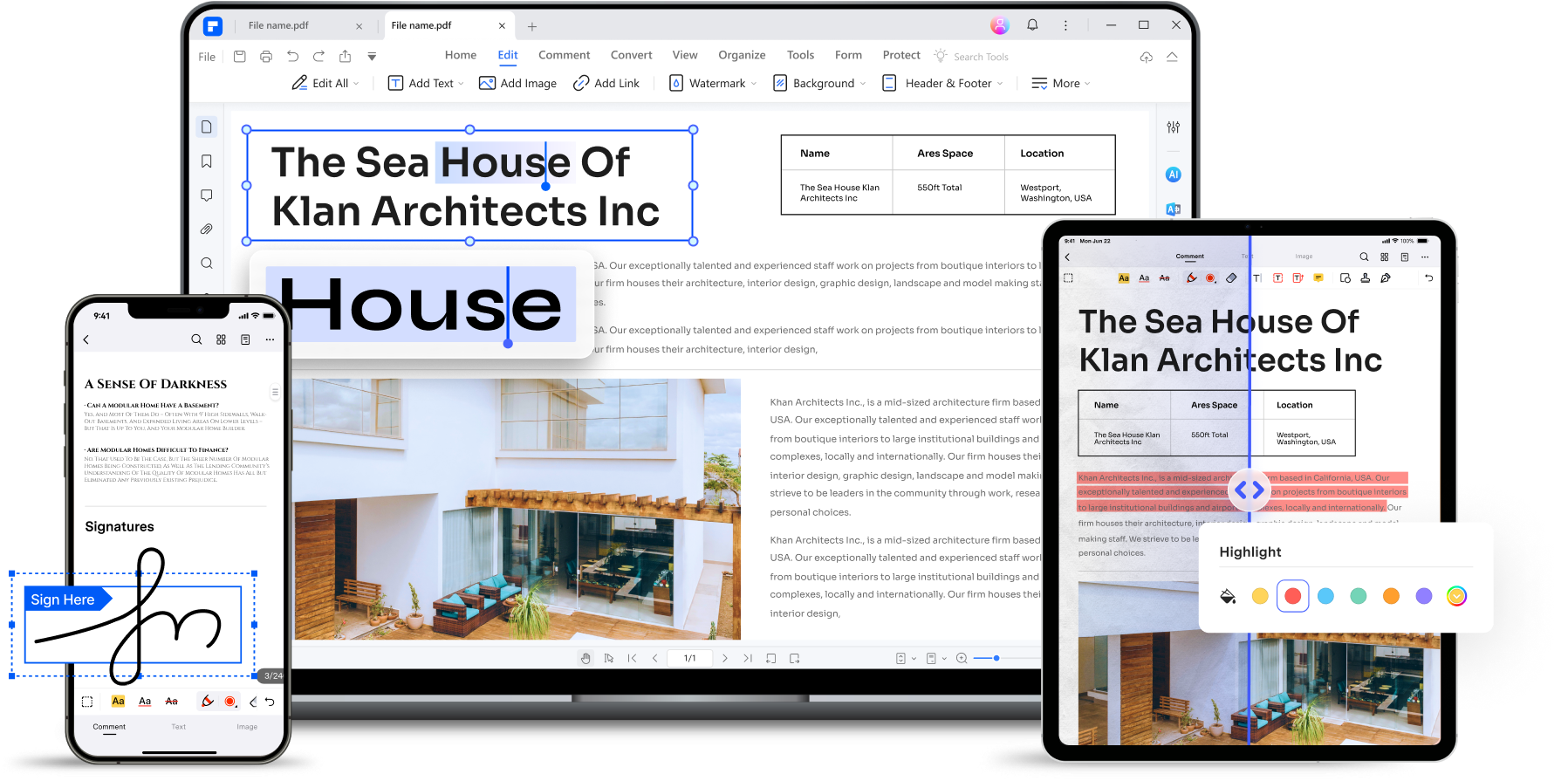This screenshot has height=781, width=1568.
Task: Open the properties sliders icon in right sidebar
Action: tap(1174, 127)
